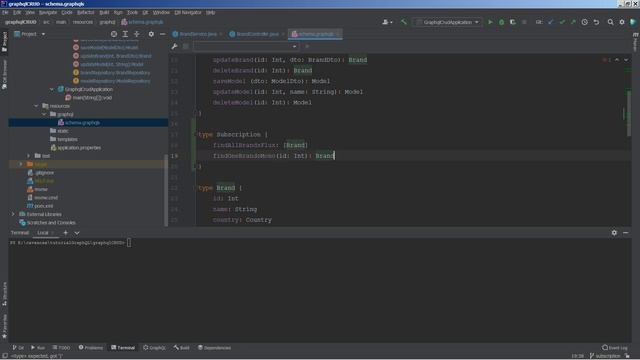Image resolution: width=640 pixels, height=360 pixels.
Task: Open the Refactor menu
Action: (85, 13)
